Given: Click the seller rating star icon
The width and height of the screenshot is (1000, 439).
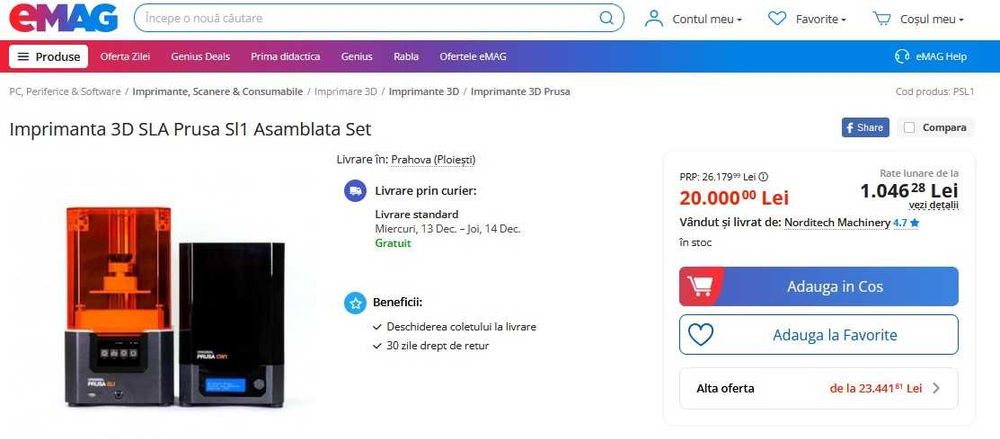Looking at the screenshot, I should [x=915, y=223].
